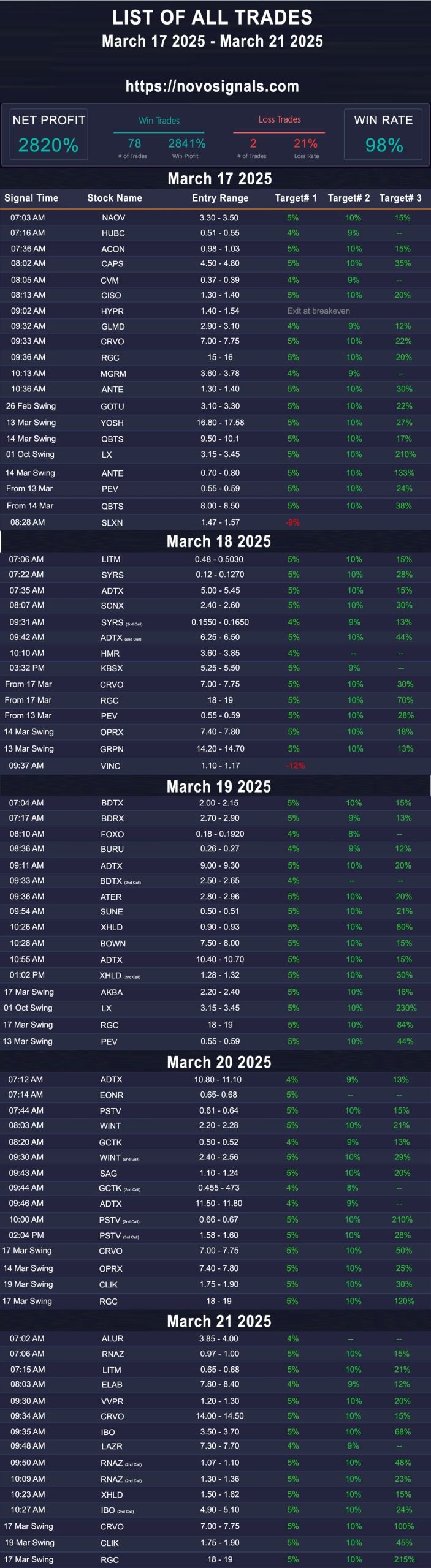
Task: Click the Win Trades heading
Action: click(x=159, y=121)
